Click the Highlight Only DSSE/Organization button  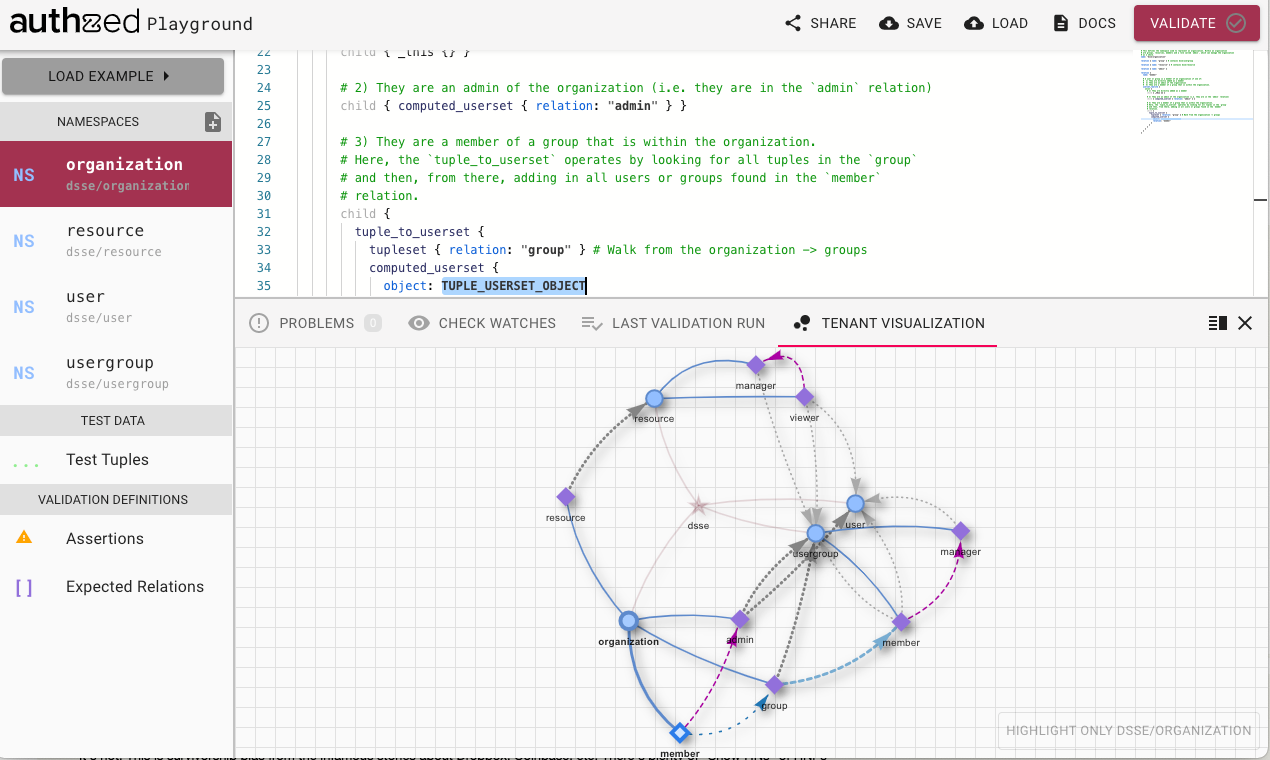pos(1128,730)
